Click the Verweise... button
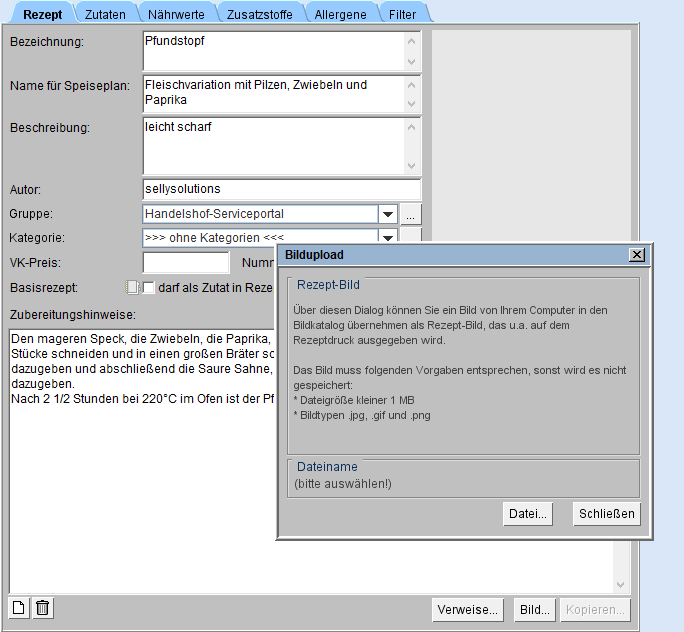This screenshot has width=684, height=632. click(x=468, y=609)
